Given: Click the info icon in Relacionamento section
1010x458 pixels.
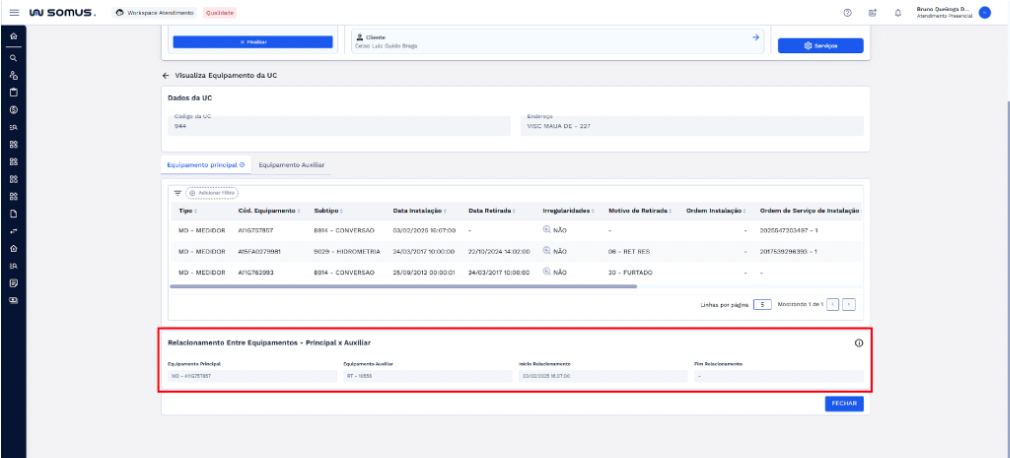Looking at the screenshot, I should point(859,343).
